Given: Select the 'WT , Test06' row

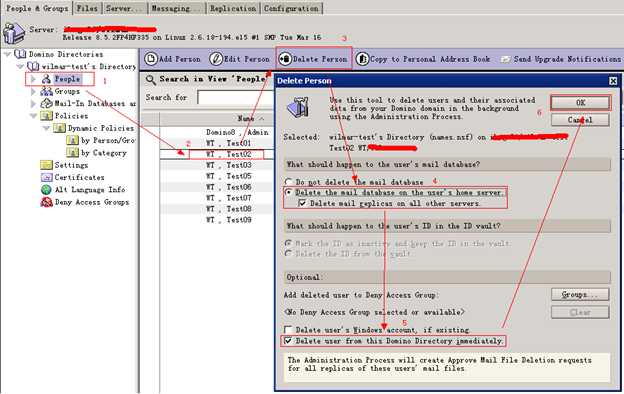Looking at the screenshot, I should pos(217,187).
